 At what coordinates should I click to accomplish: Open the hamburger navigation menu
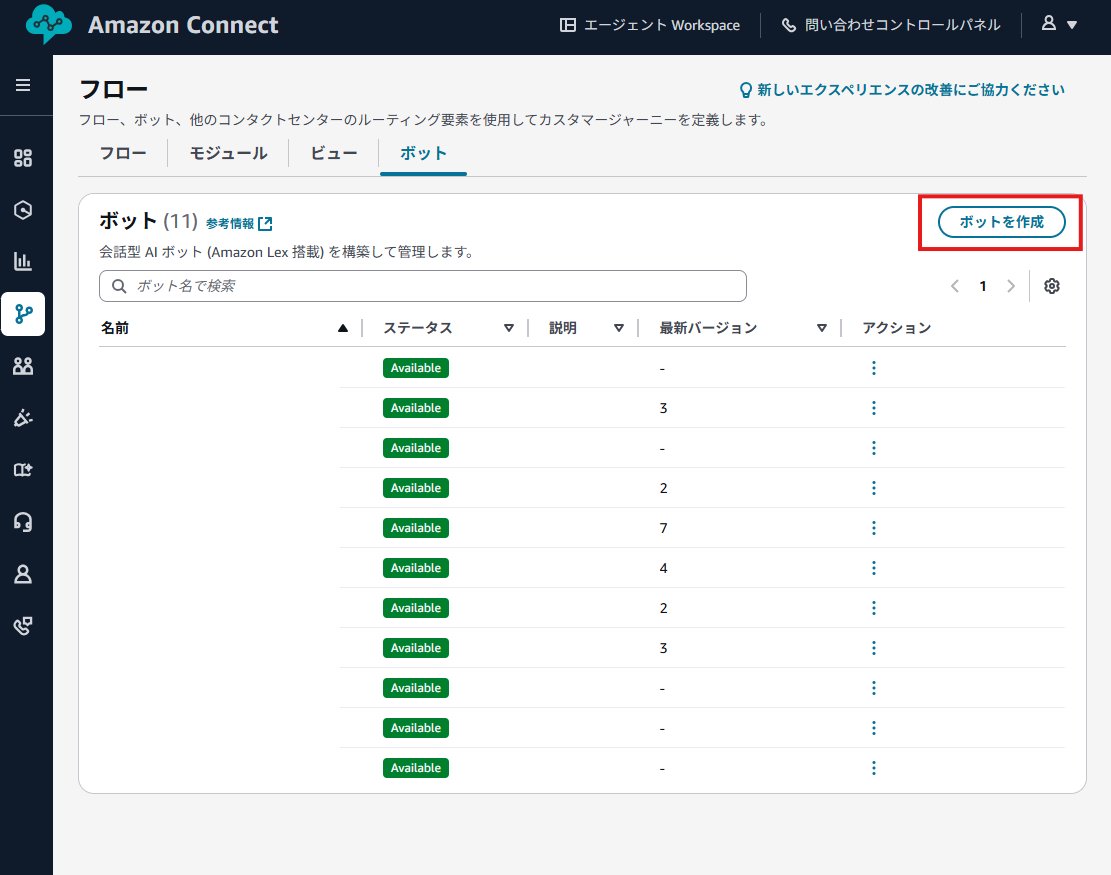[x=23, y=85]
